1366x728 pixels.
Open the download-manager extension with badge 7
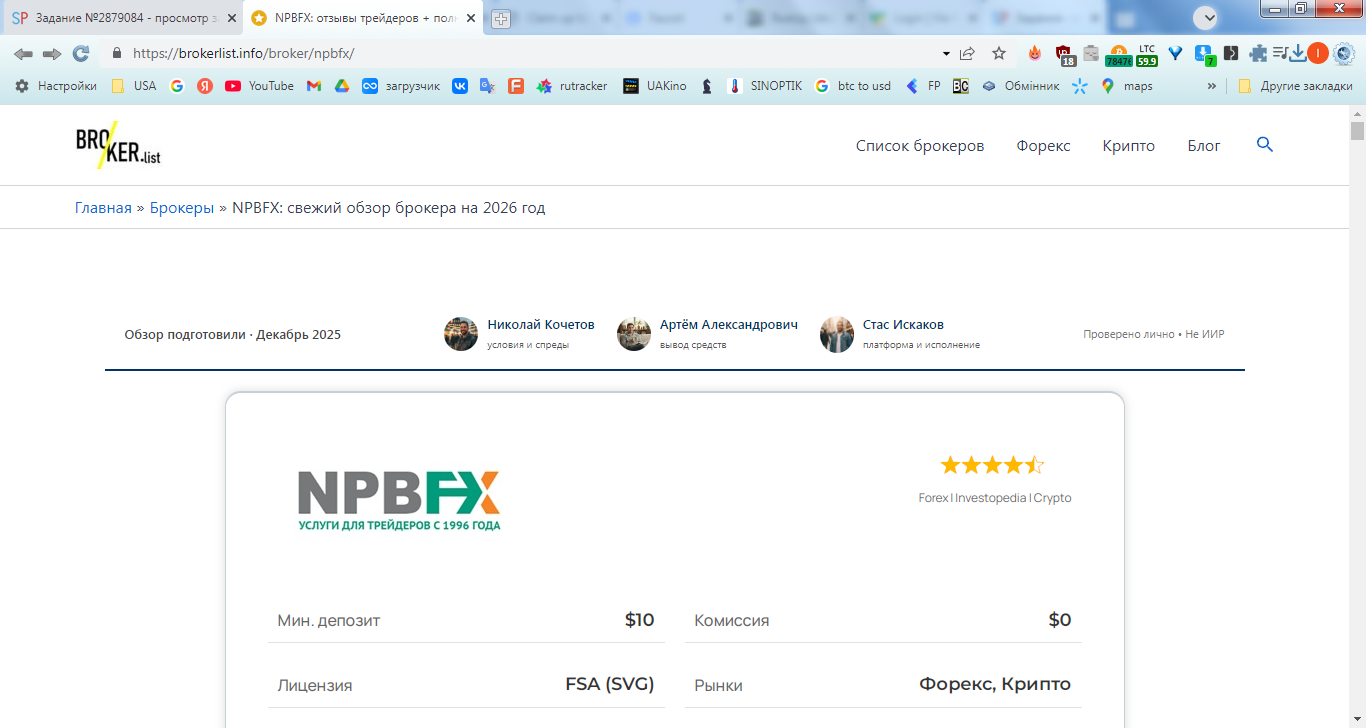pos(1205,55)
